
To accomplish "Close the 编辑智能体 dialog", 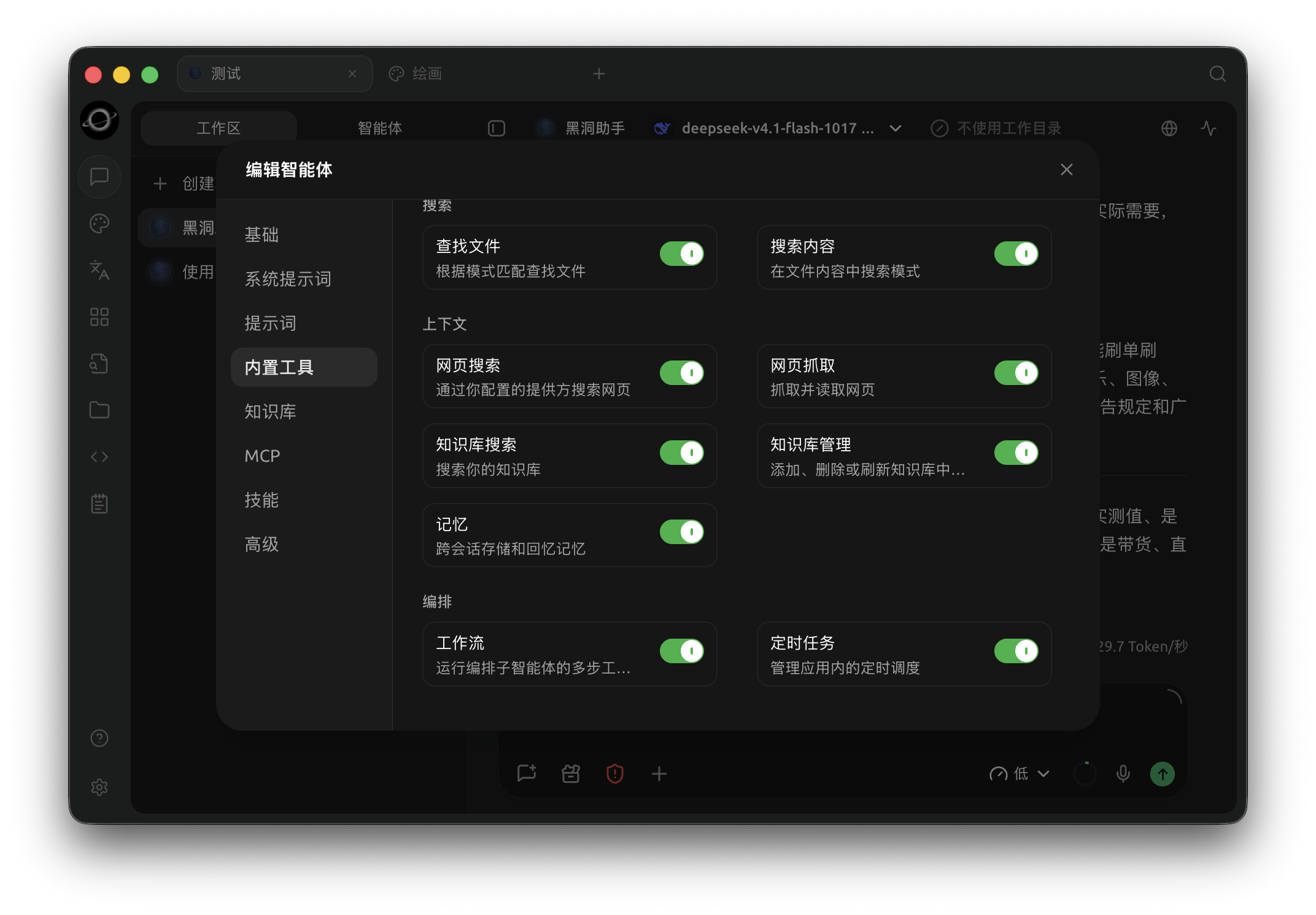I will [1067, 169].
